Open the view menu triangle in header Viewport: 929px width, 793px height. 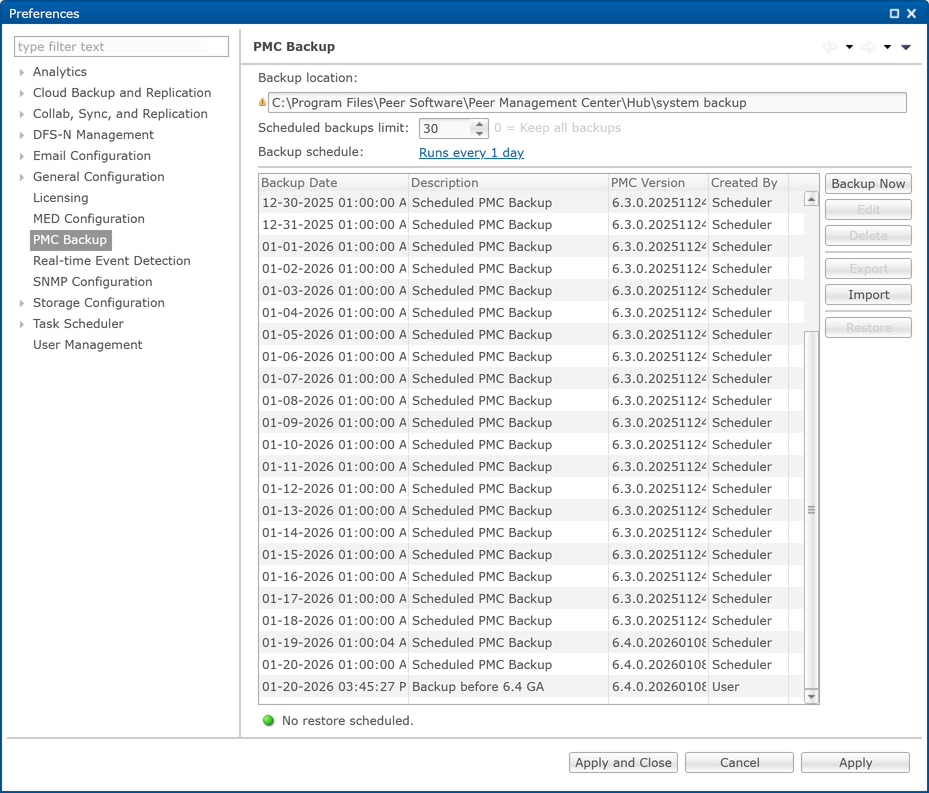[x=906, y=47]
